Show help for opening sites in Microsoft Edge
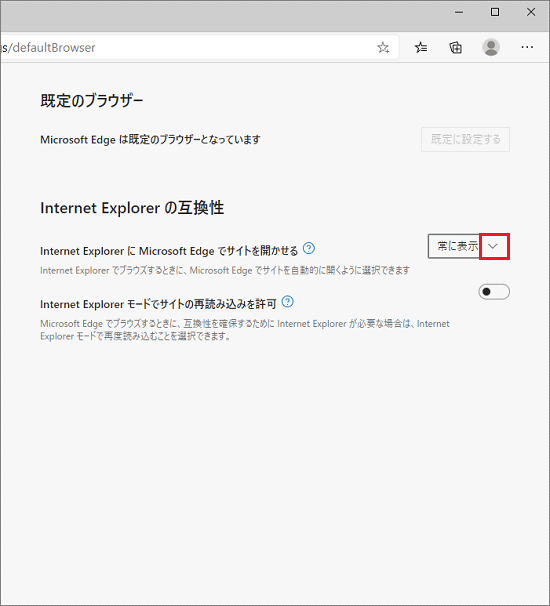 click(x=309, y=248)
